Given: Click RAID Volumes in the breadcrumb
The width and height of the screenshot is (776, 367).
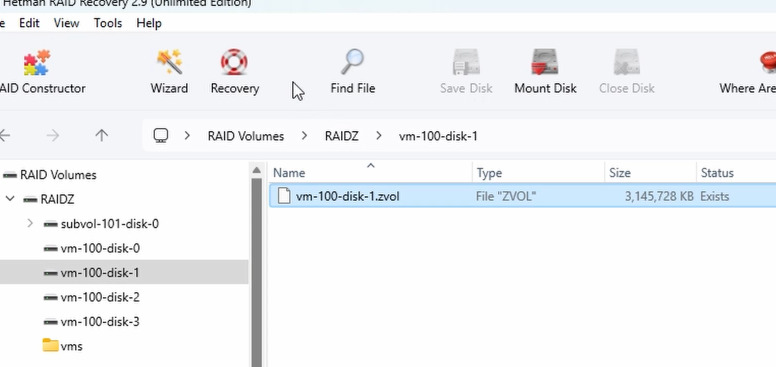Looking at the screenshot, I should (x=246, y=136).
